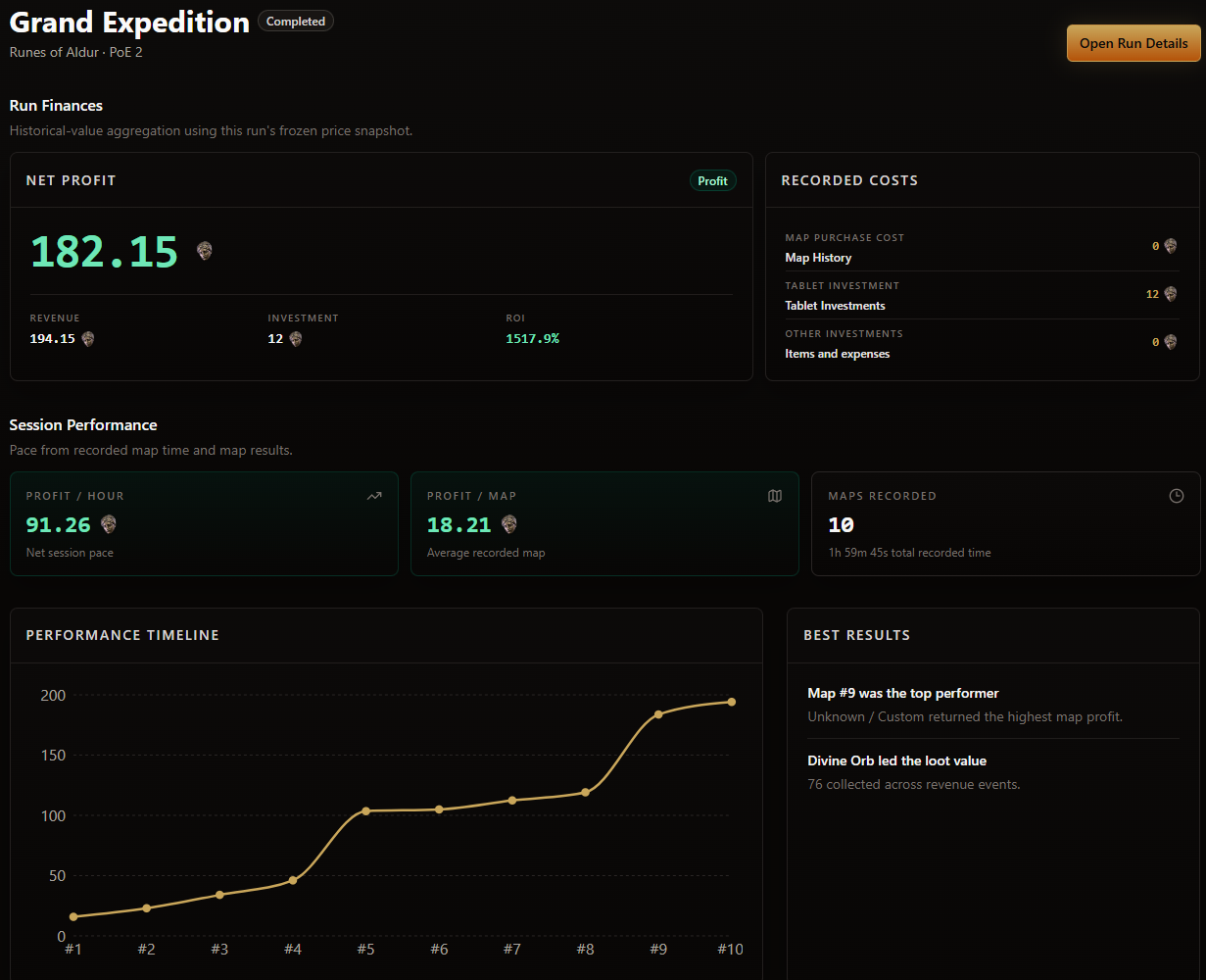Click currency icon next to Revenue 194.15
Image resolution: width=1206 pixels, height=980 pixels.
pos(88,339)
